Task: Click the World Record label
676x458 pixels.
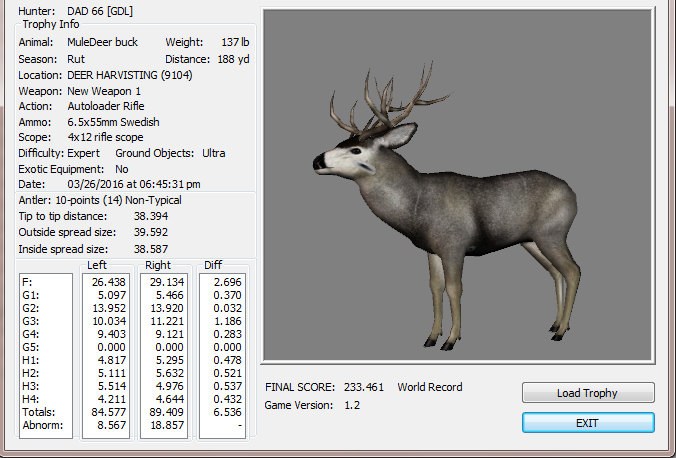Action: 430,387
